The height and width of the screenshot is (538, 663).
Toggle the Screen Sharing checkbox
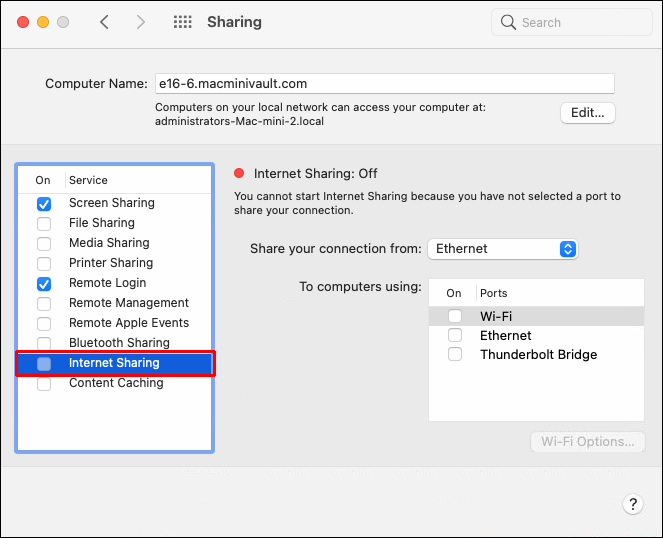coord(44,203)
